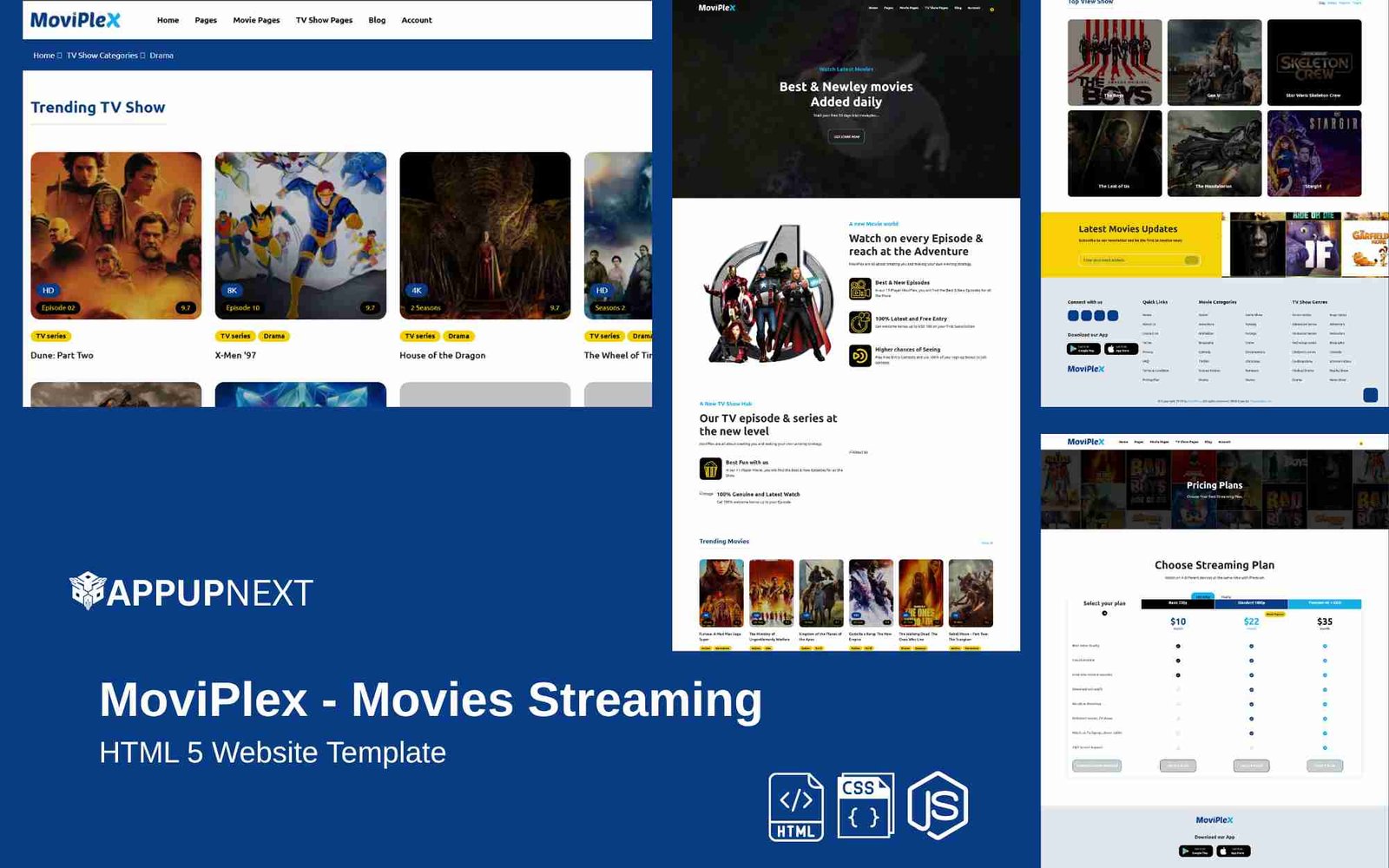Image resolution: width=1389 pixels, height=868 pixels.
Task: Open Home in the top navigation
Action: pos(168,20)
